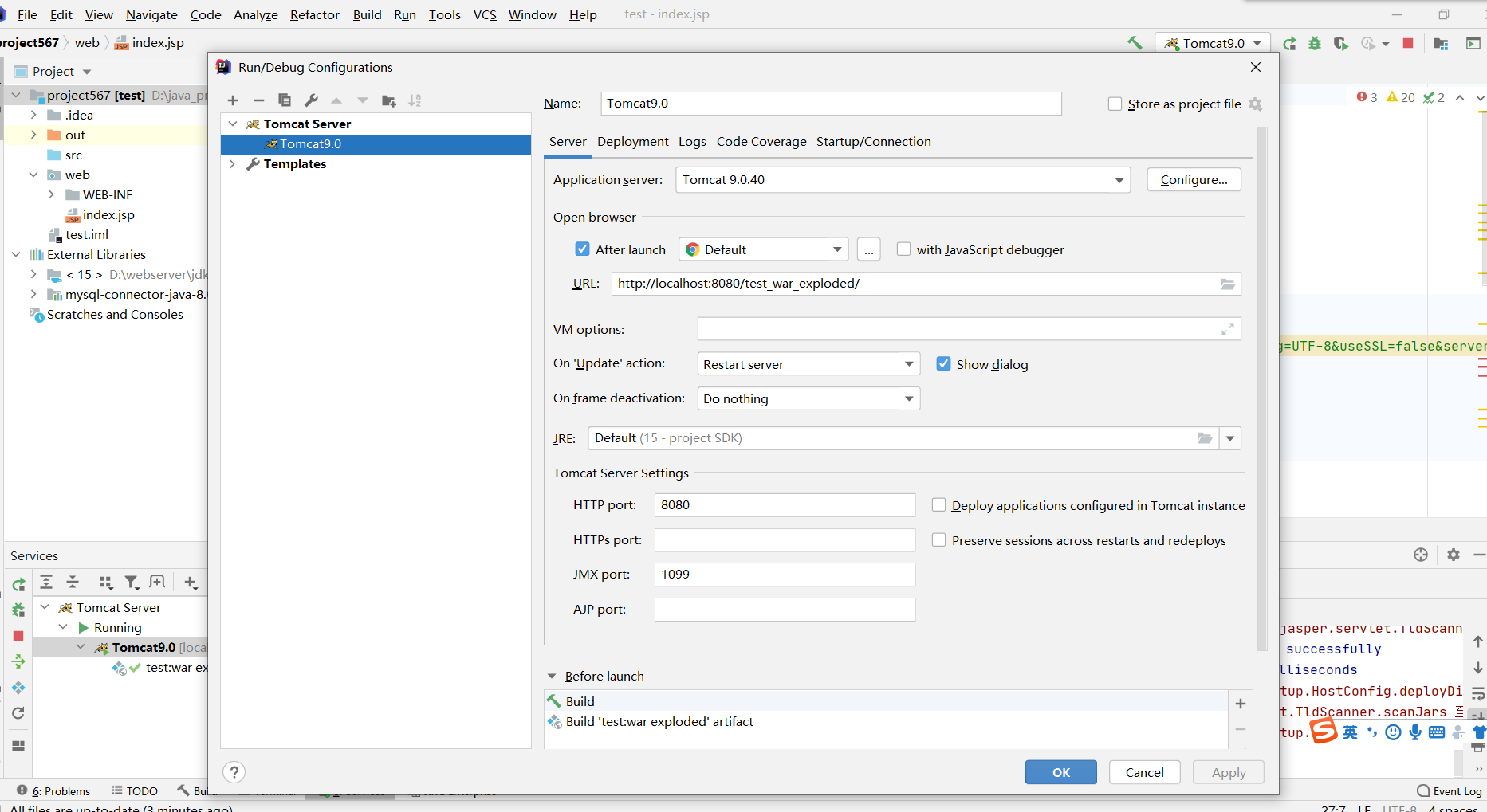Screen dimensions: 1487x812
Task: Rerun service icon in Services panel
Action: (18, 585)
